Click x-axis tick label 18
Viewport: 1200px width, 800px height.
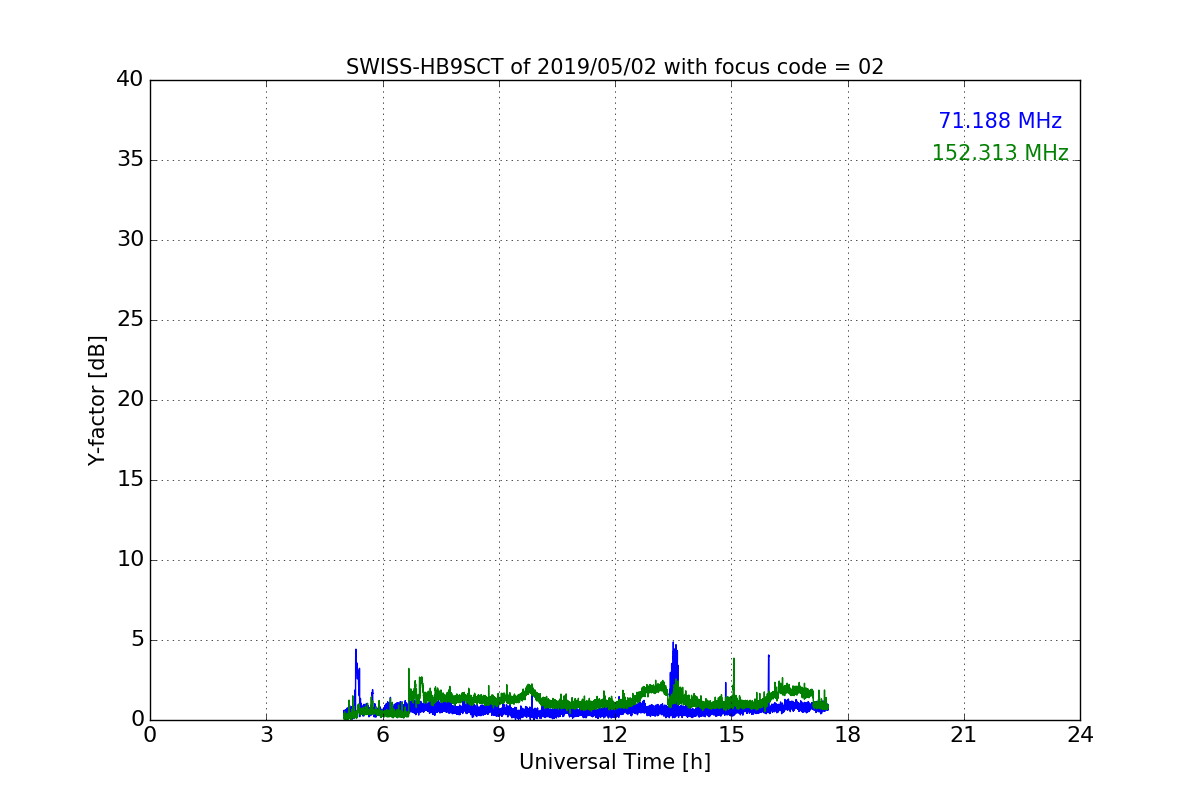coord(848,735)
